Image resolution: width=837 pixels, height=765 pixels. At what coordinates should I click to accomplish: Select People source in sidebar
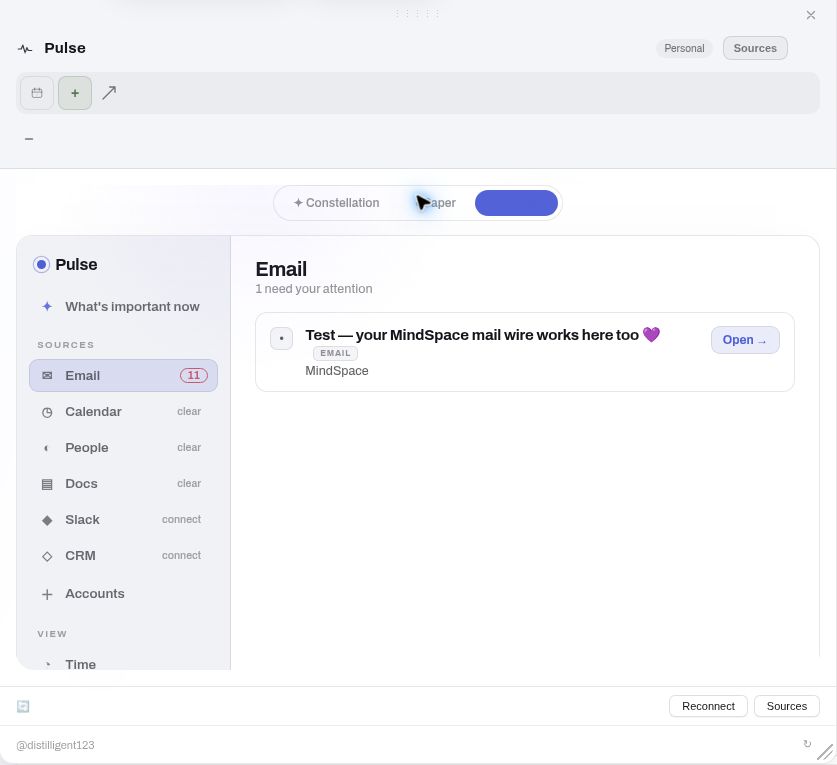pos(123,447)
